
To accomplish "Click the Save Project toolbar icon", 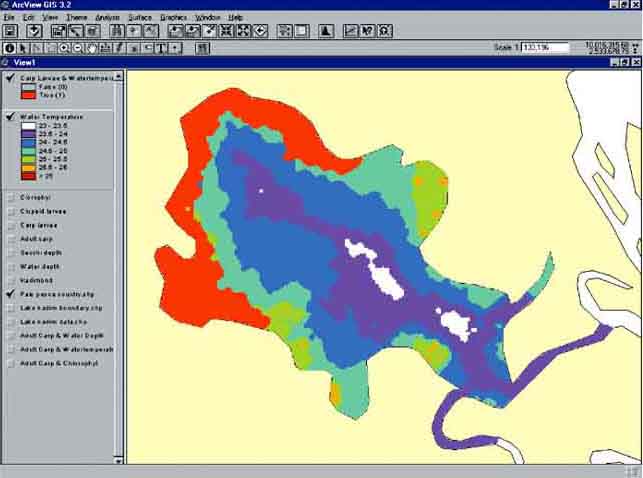I will point(10,31).
